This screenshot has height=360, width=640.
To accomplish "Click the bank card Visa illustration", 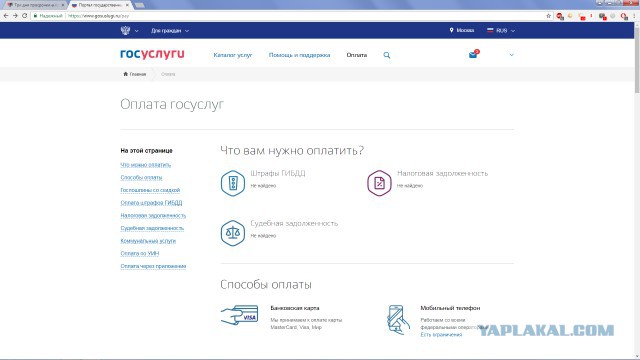I will 240,315.
